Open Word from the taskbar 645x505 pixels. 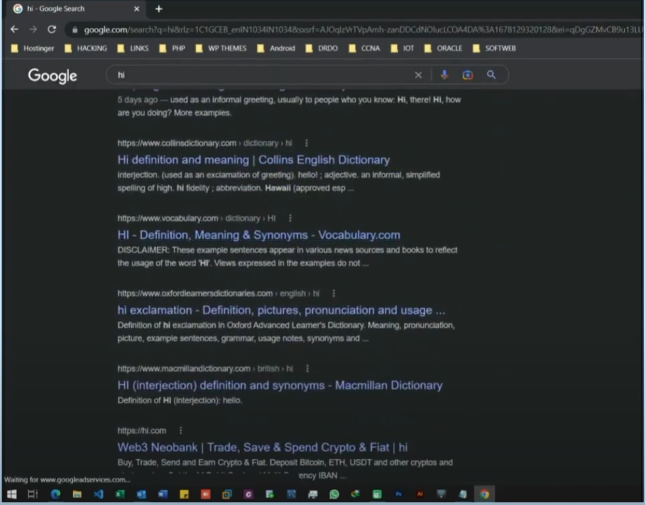coord(163,494)
